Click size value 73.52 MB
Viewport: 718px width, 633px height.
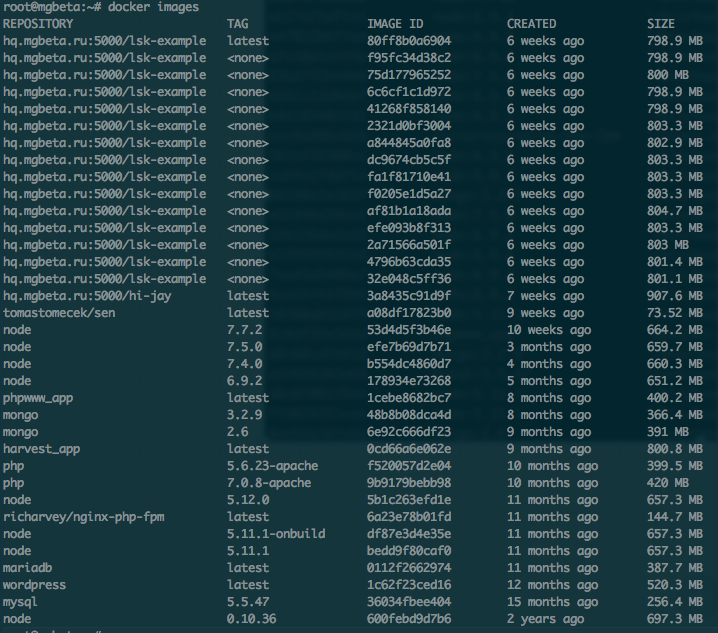(675, 313)
